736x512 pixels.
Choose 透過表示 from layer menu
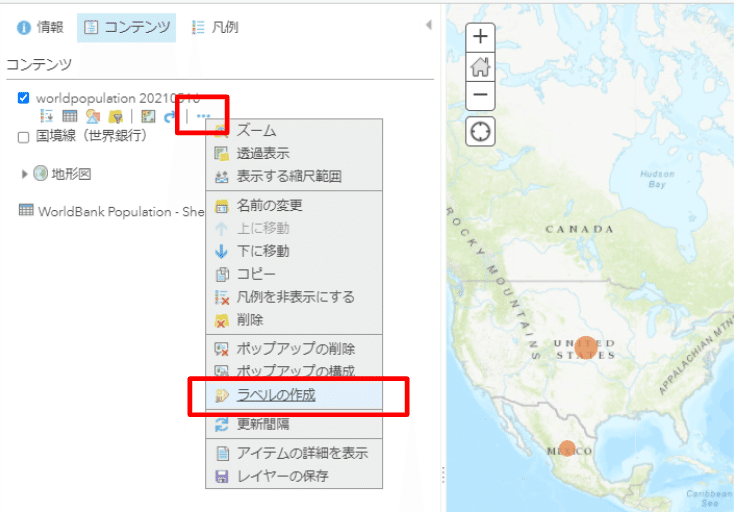pos(294,153)
